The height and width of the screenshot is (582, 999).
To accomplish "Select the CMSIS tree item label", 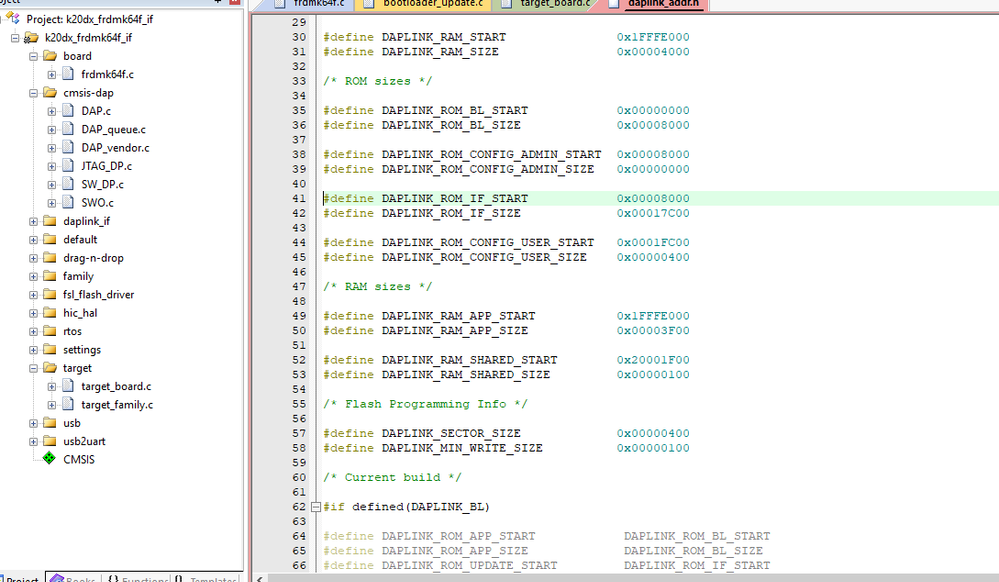I will coord(79,460).
